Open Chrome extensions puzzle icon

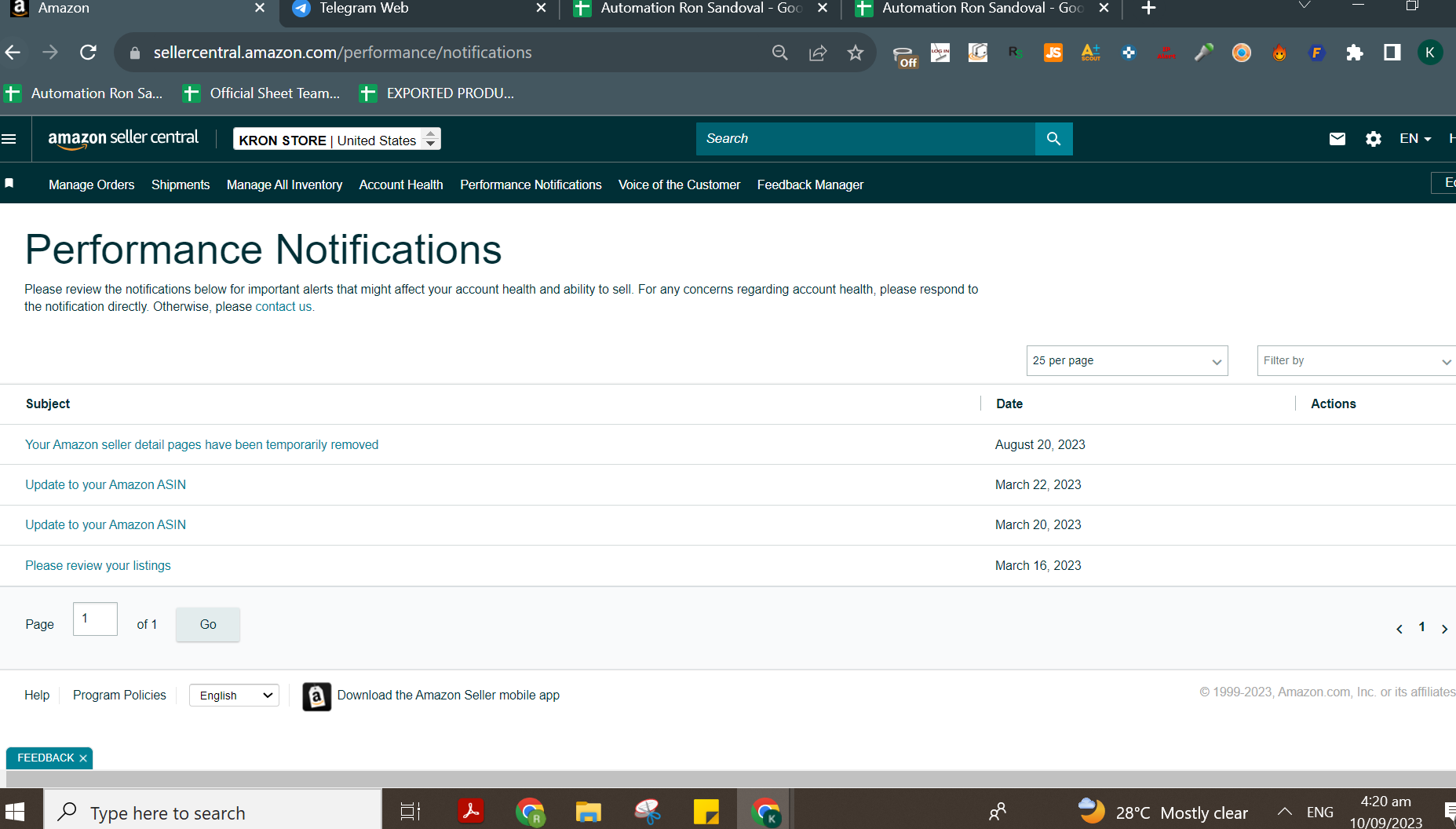(1355, 53)
